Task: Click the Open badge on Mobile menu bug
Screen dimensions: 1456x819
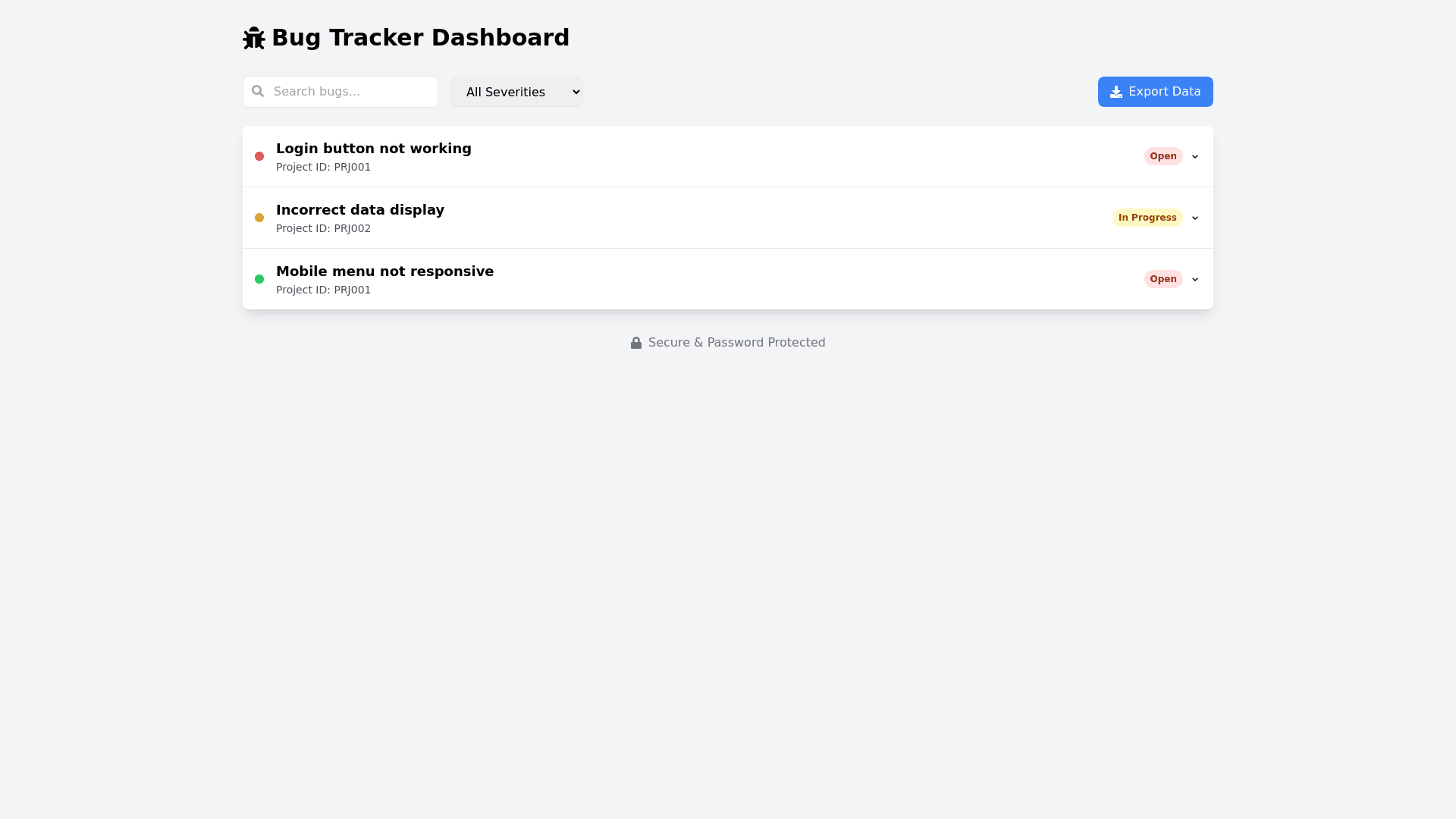Action: pyautogui.click(x=1163, y=279)
